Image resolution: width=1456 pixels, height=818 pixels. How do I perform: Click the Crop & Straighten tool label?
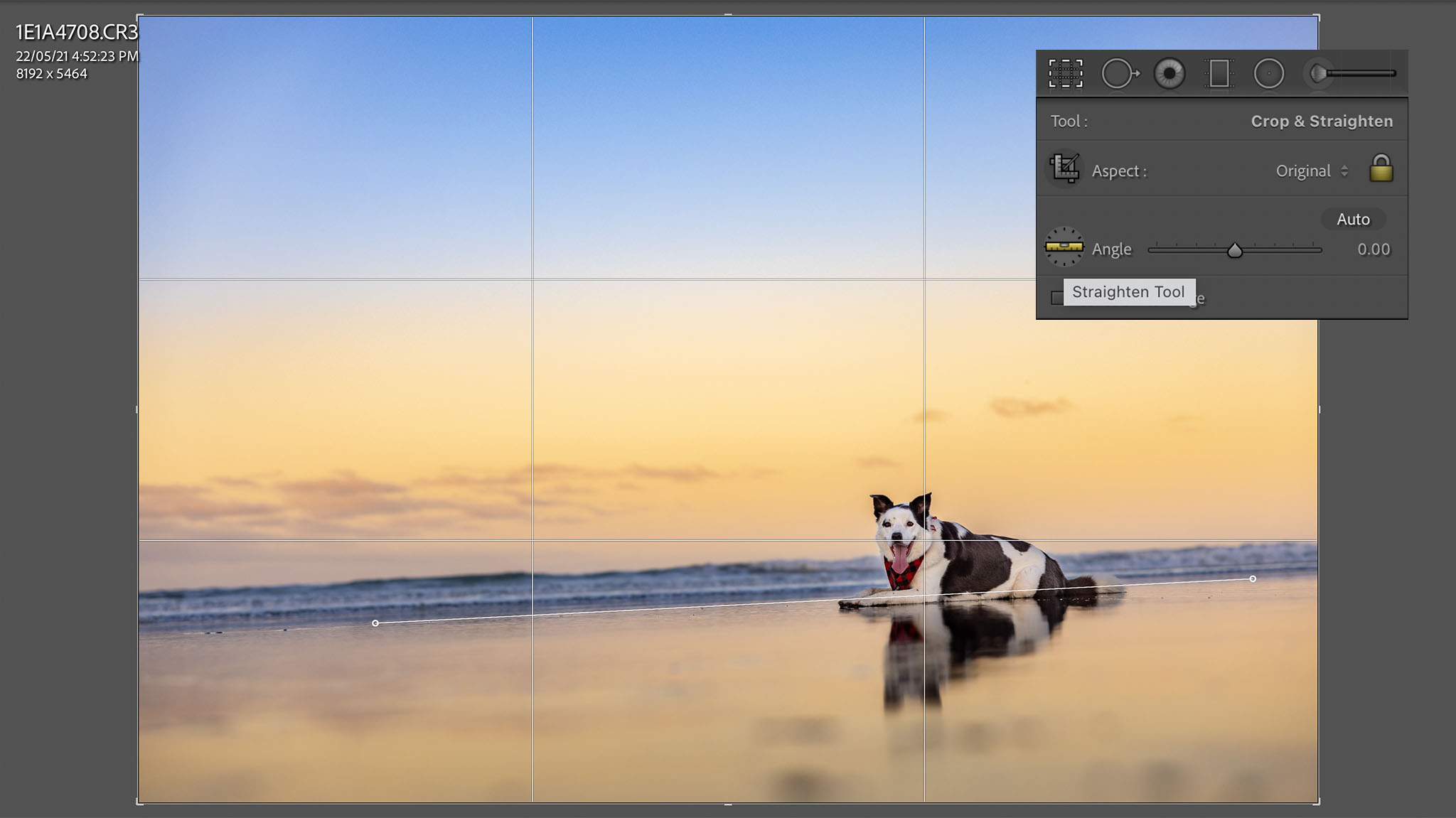(1321, 122)
